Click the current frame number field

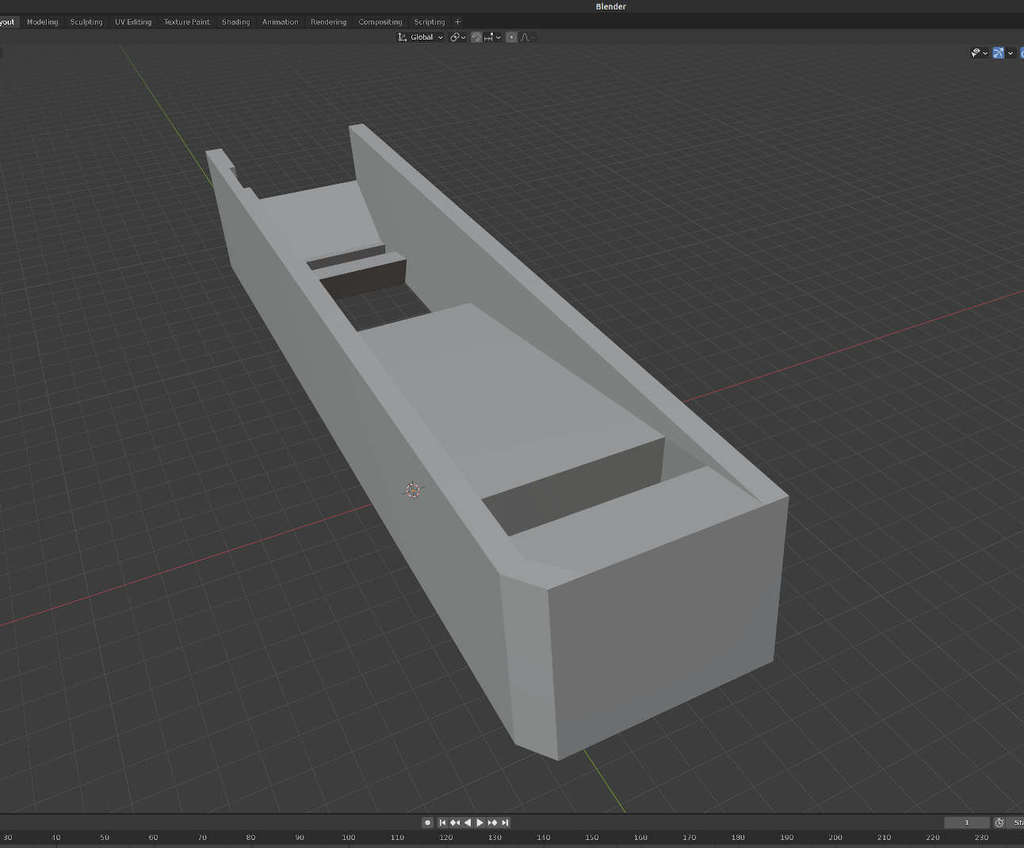(x=966, y=822)
